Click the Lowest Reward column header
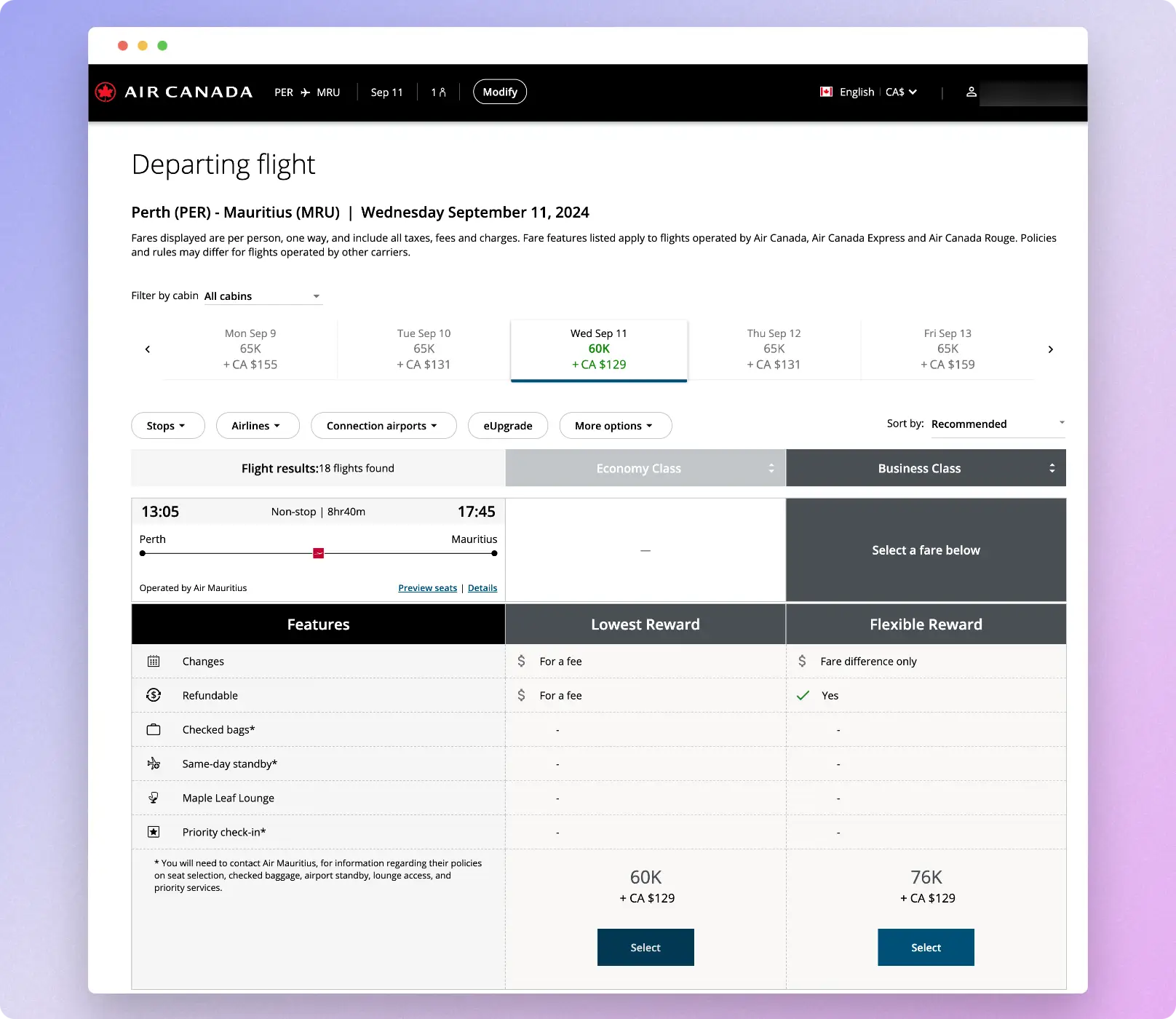The height and width of the screenshot is (1019, 1176). (x=645, y=625)
